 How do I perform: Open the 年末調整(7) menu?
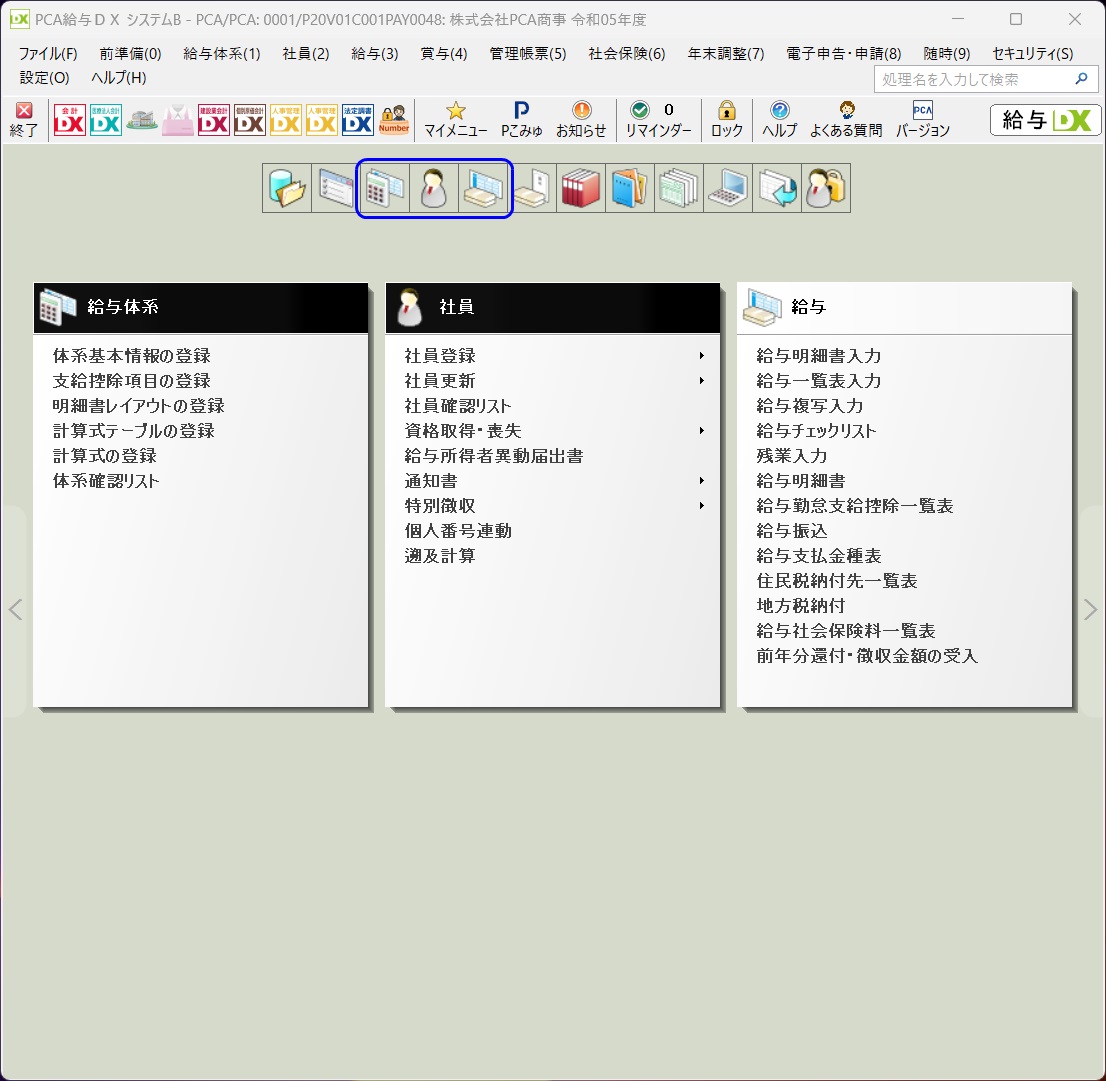click(x=726, y=54)
